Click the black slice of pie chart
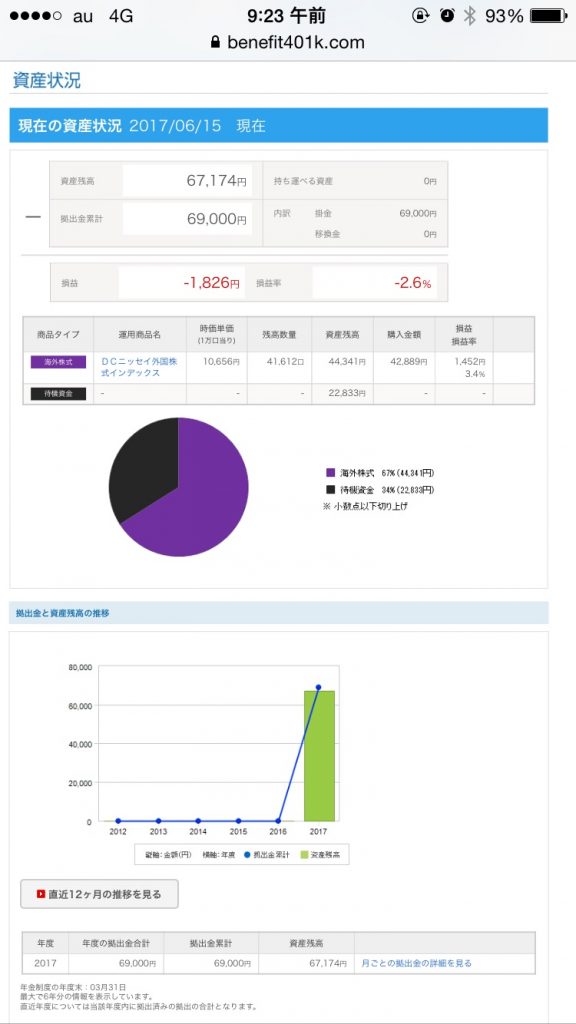The image size is (576, 1024). pos(144,470)
